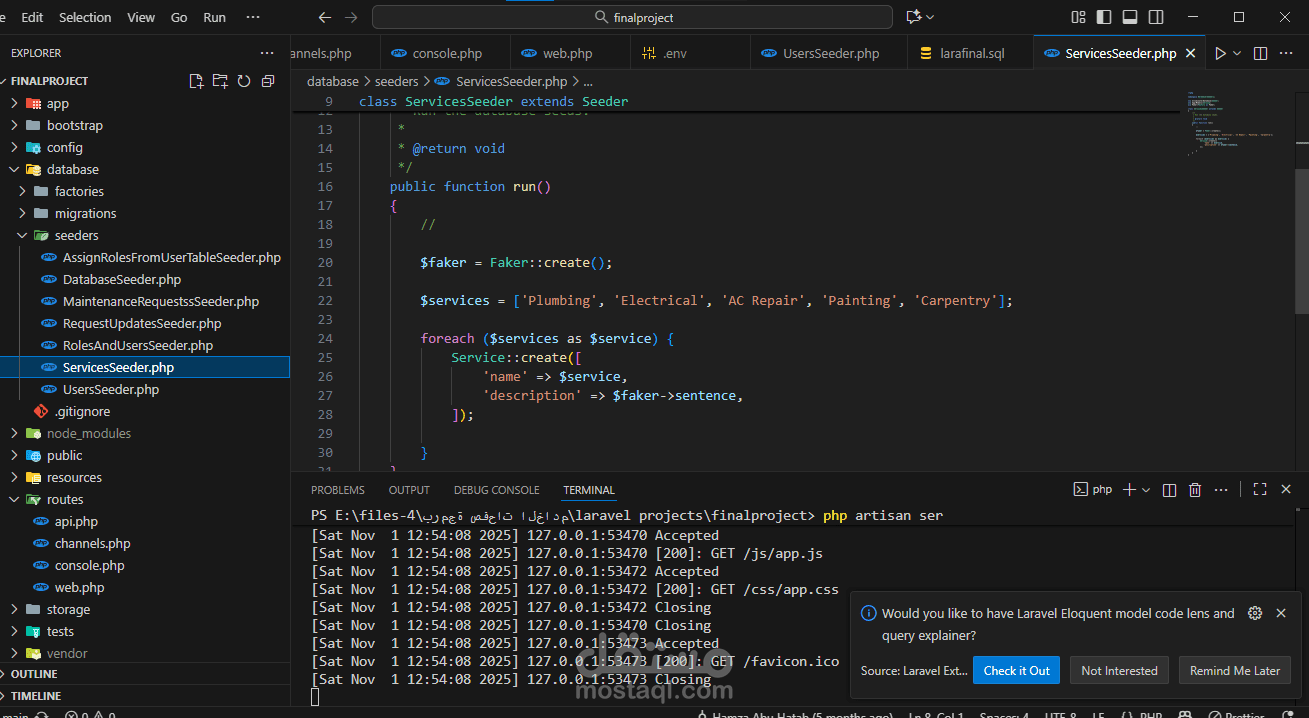Click the Check it Out button
The width and height of the screenshot is (1309, 718).
coord(1016,670)
